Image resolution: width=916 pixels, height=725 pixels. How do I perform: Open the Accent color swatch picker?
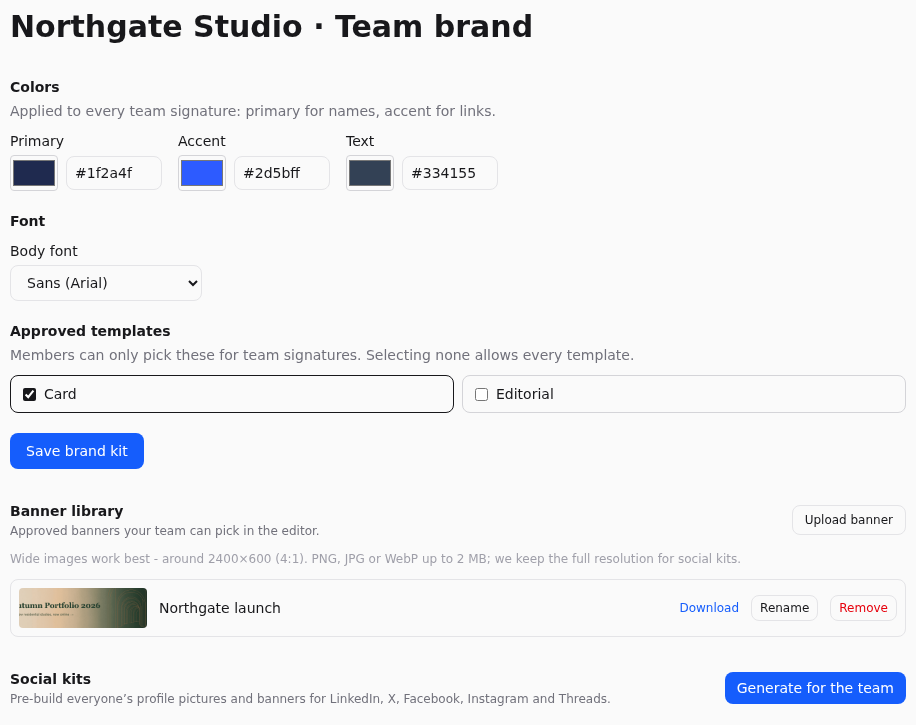202,173
